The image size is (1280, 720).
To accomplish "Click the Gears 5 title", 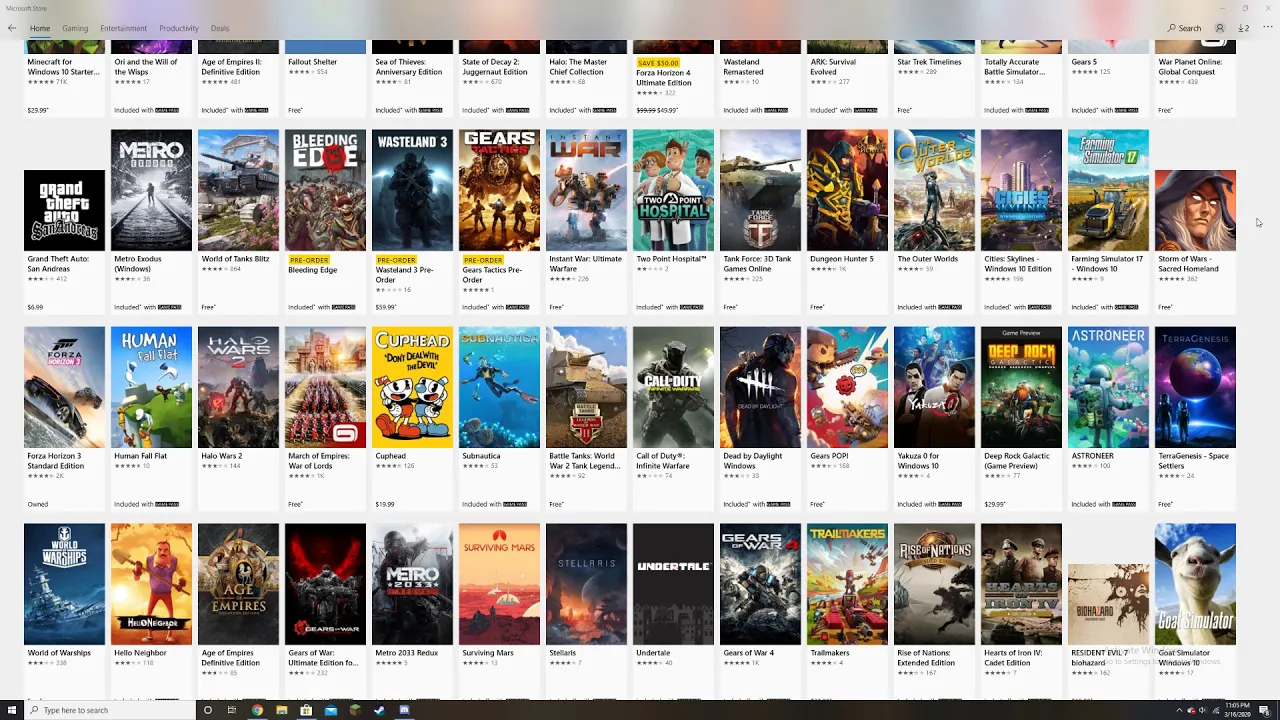I will [x=1084, y=62].
